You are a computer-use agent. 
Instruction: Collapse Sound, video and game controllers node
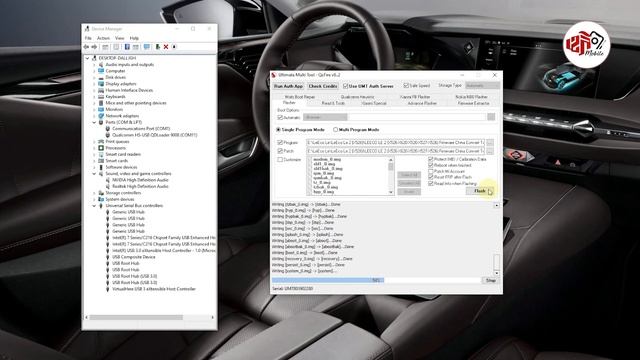pyautogui.click(x=94, y=173)
